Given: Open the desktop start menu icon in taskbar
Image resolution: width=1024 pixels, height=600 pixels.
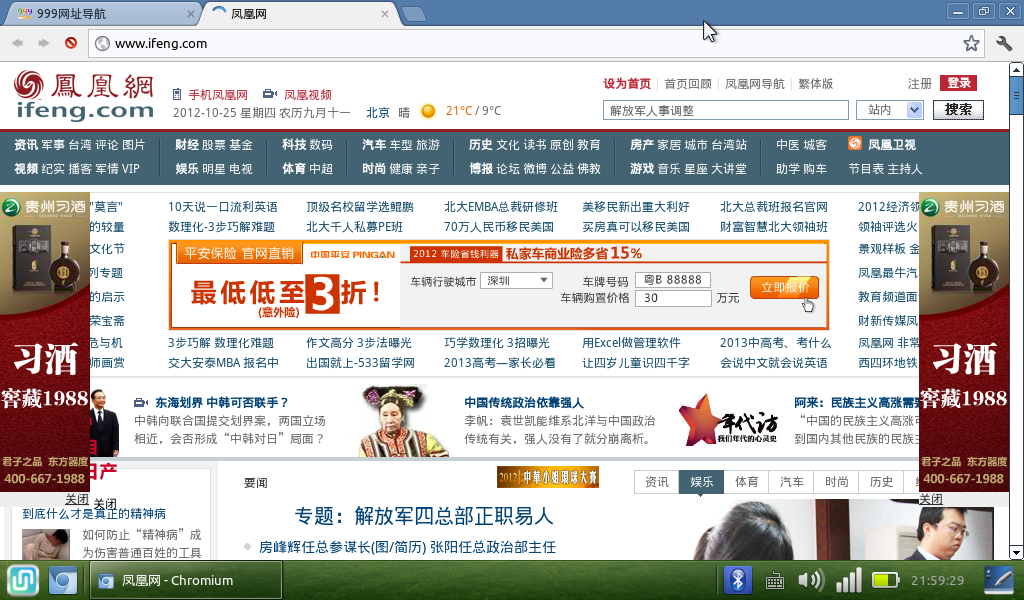Looking at the screenshot, I should pos(23,580).
